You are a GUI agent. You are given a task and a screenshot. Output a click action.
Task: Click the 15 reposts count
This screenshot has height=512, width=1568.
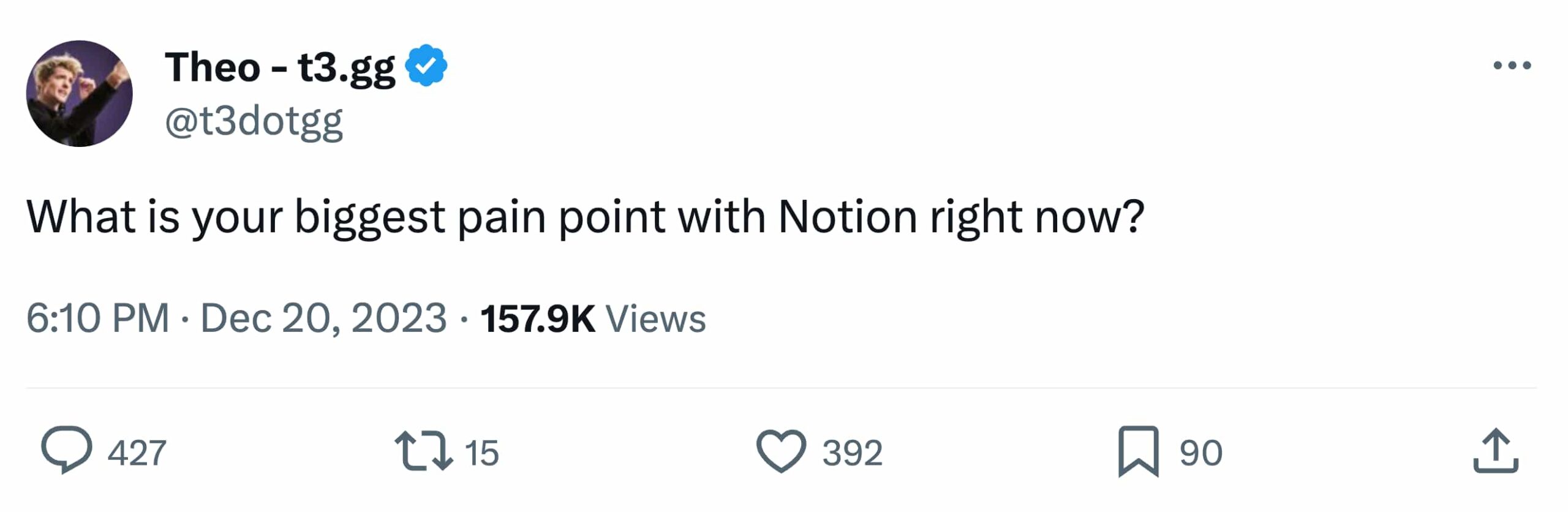[483, 453]
